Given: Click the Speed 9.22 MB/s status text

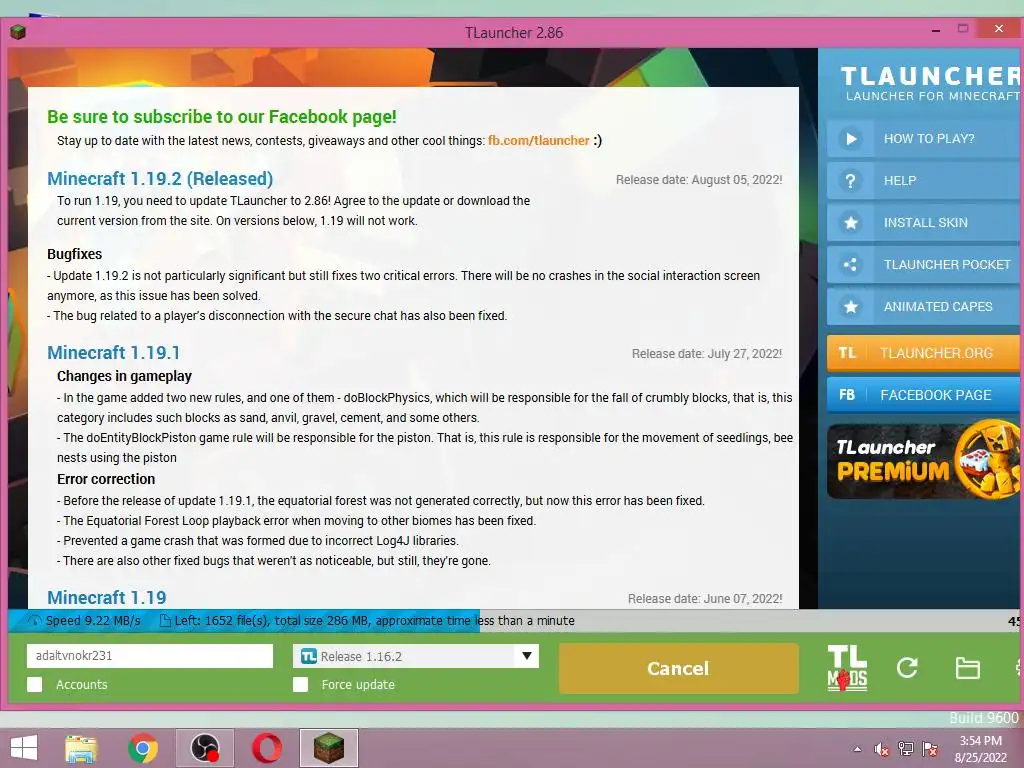Looking at the screenshot, I should click(93, 620).
